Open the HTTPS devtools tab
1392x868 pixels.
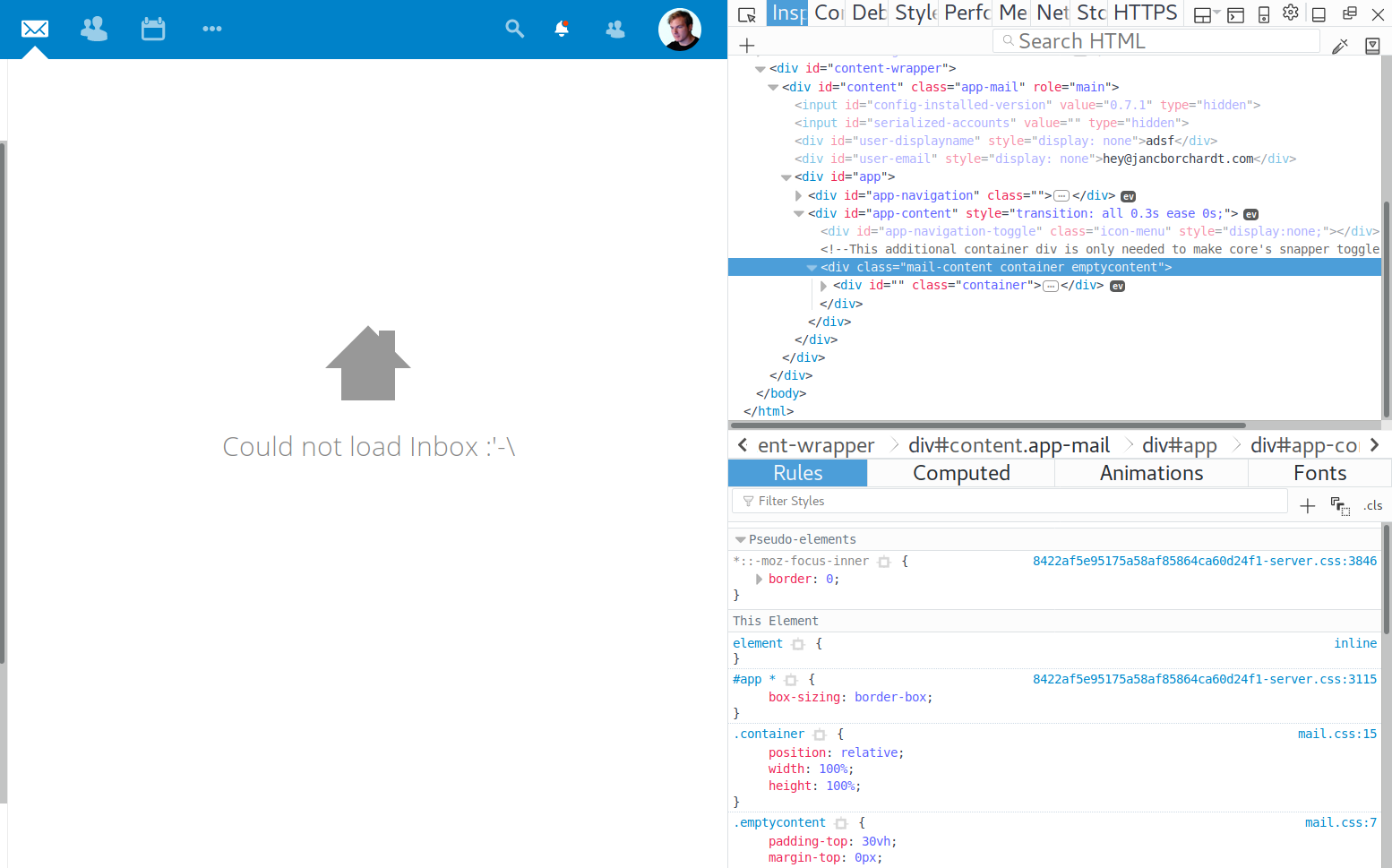(x=1146, y=13)
